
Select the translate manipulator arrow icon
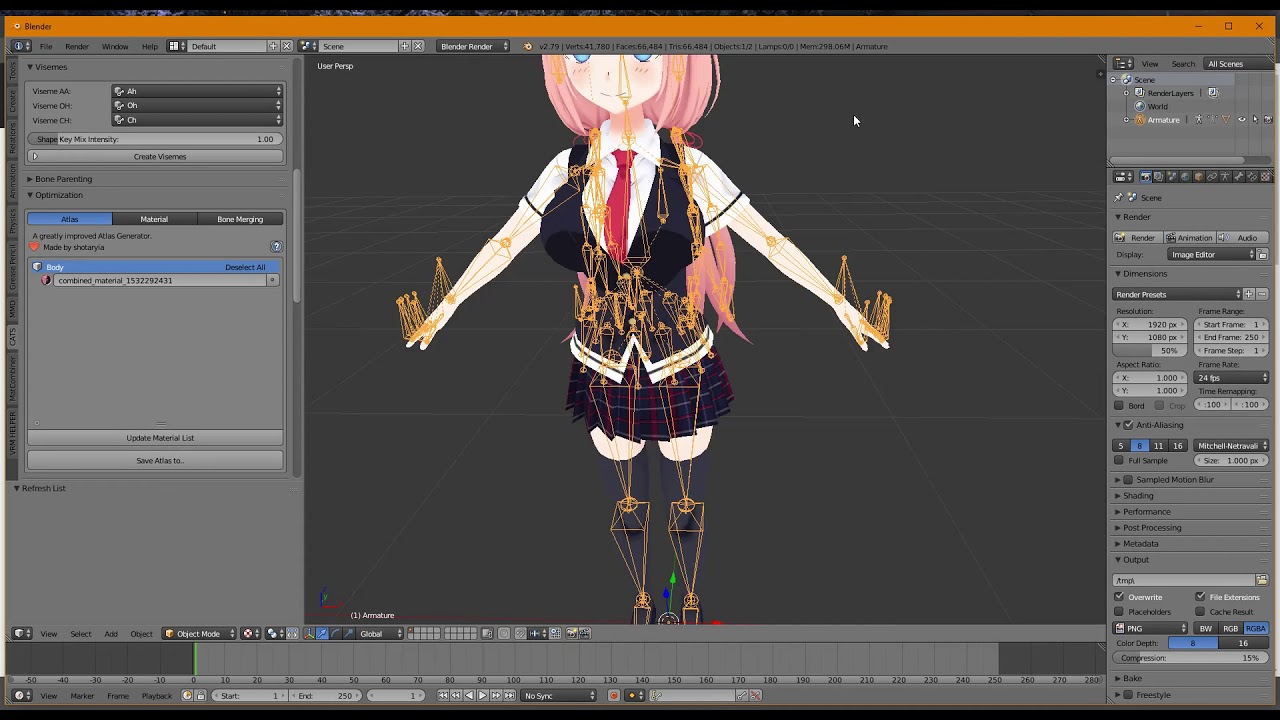pos(322,633)
